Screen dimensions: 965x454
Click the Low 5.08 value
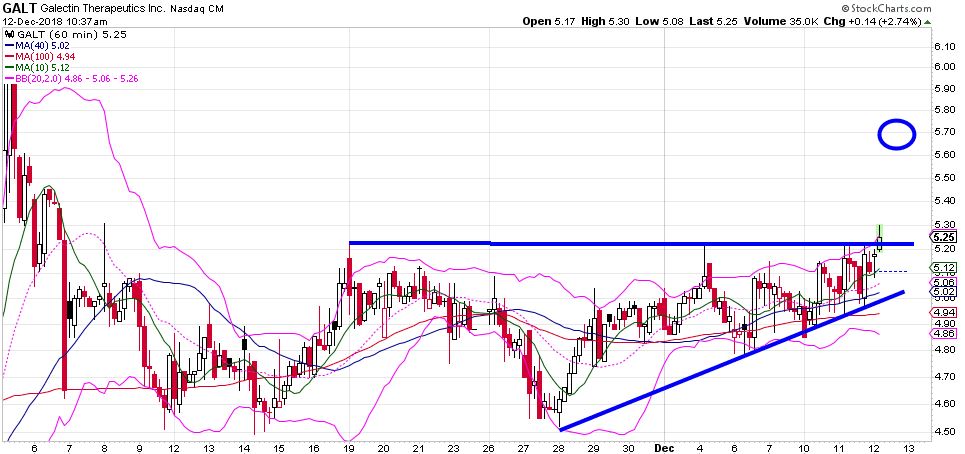(659, 22)
